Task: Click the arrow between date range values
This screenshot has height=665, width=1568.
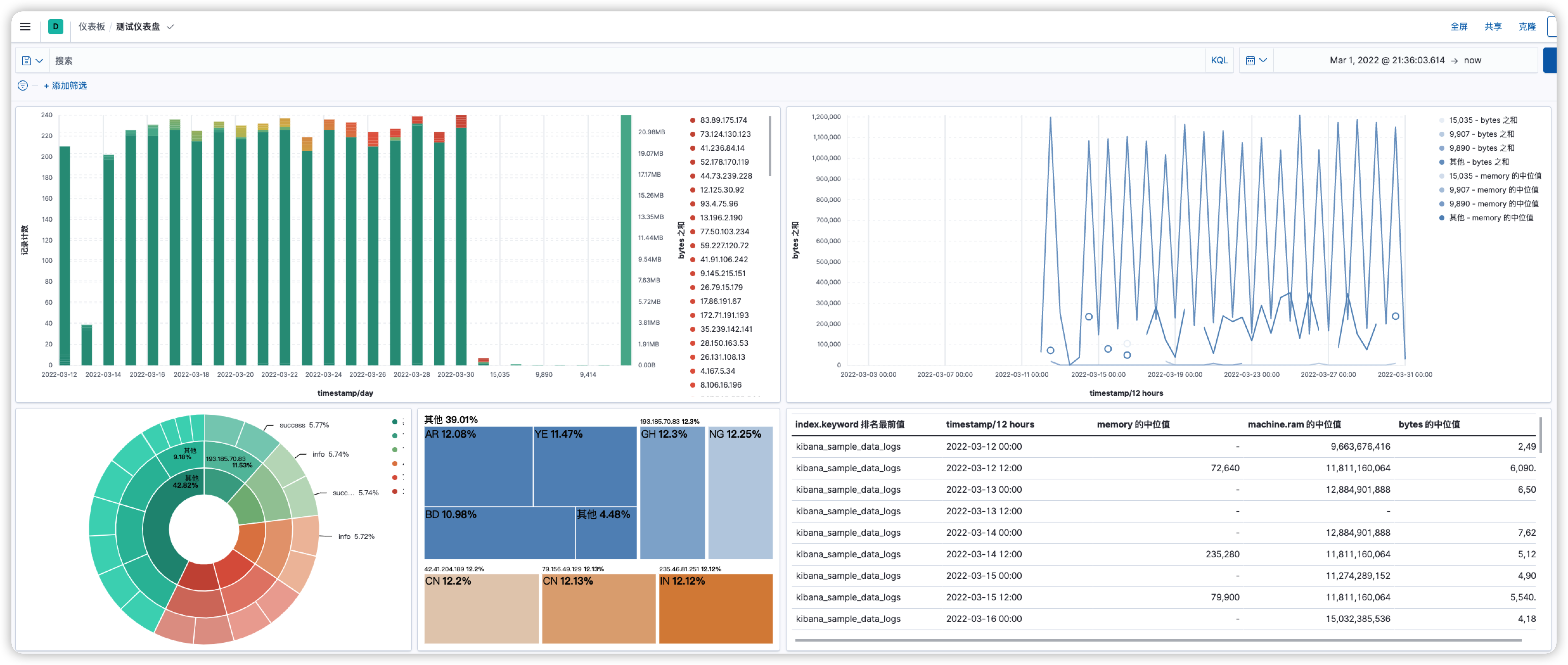Action: pyautogui.click(x=1454, y=61)
